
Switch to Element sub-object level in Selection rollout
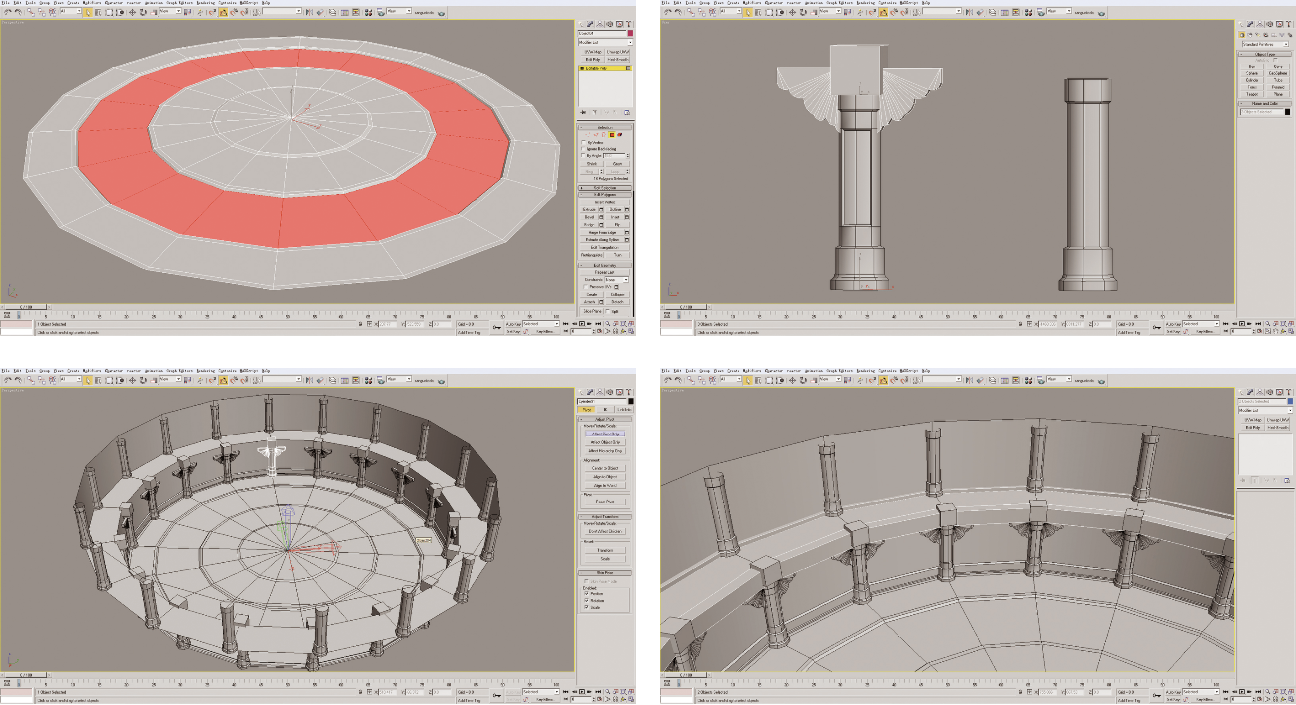coord(620,135)
